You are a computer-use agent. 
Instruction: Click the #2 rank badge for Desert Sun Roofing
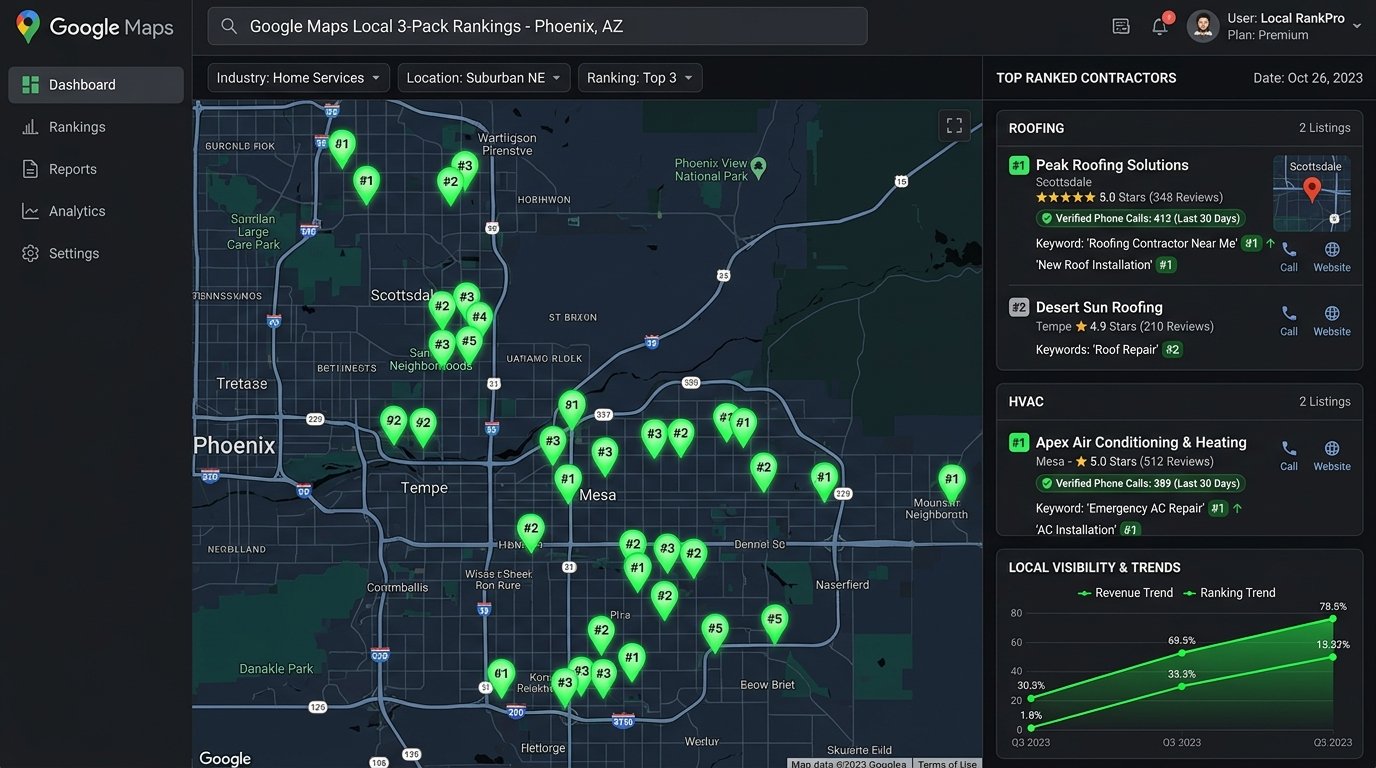click(1019, 307)
